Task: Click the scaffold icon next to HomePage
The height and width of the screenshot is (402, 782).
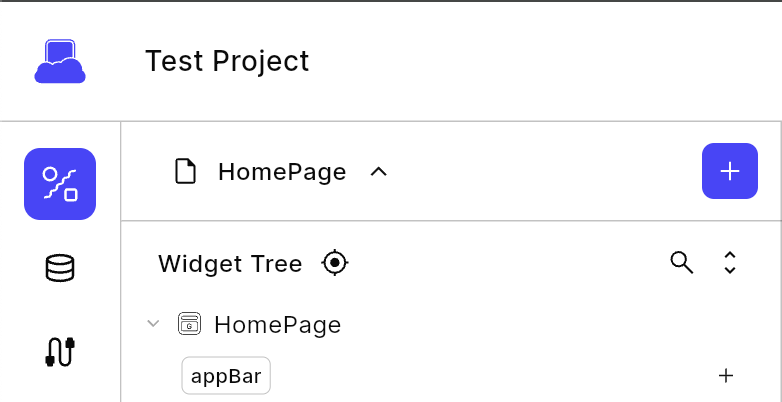Action: 190,324
